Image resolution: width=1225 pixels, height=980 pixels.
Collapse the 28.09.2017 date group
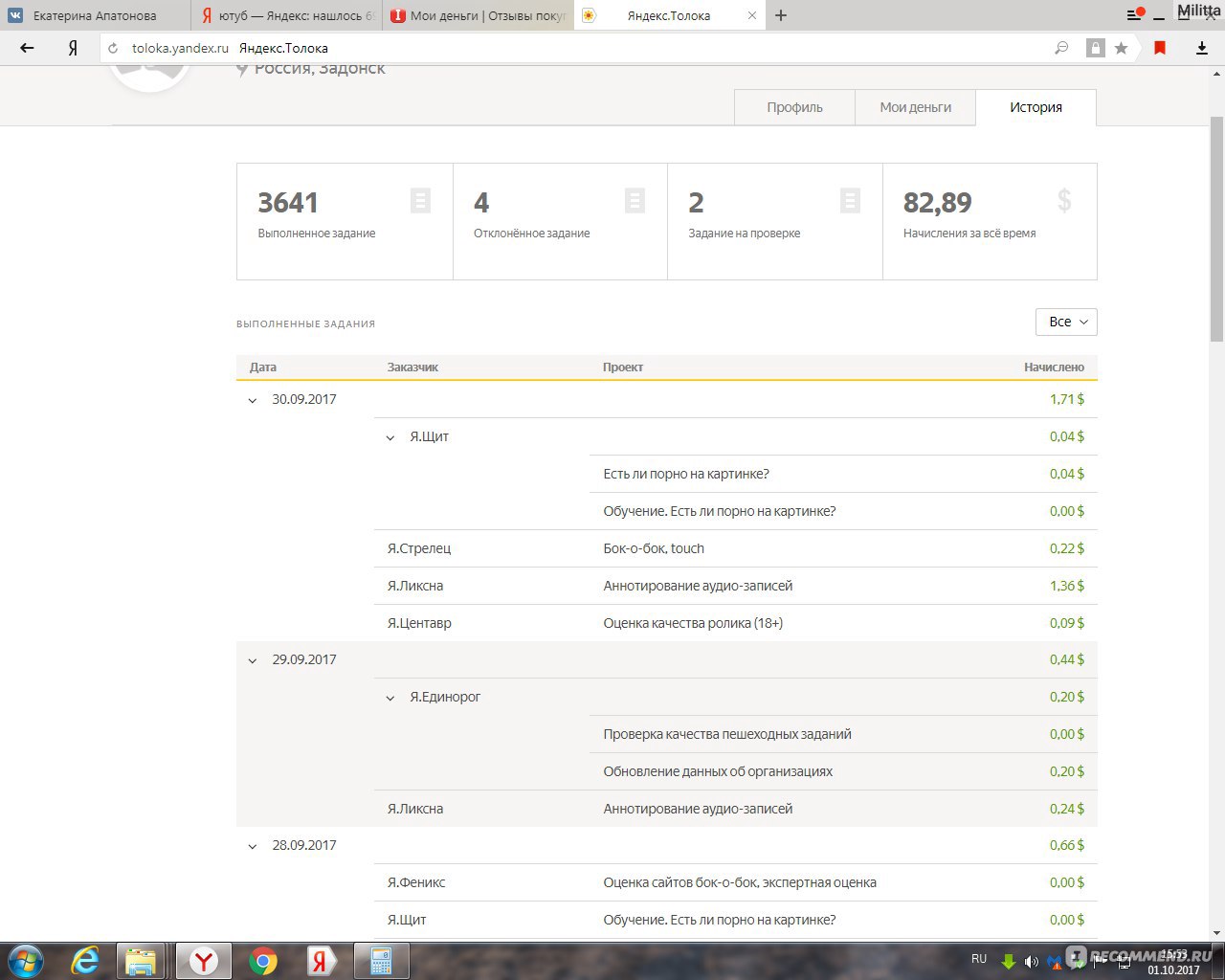[253, 846]
